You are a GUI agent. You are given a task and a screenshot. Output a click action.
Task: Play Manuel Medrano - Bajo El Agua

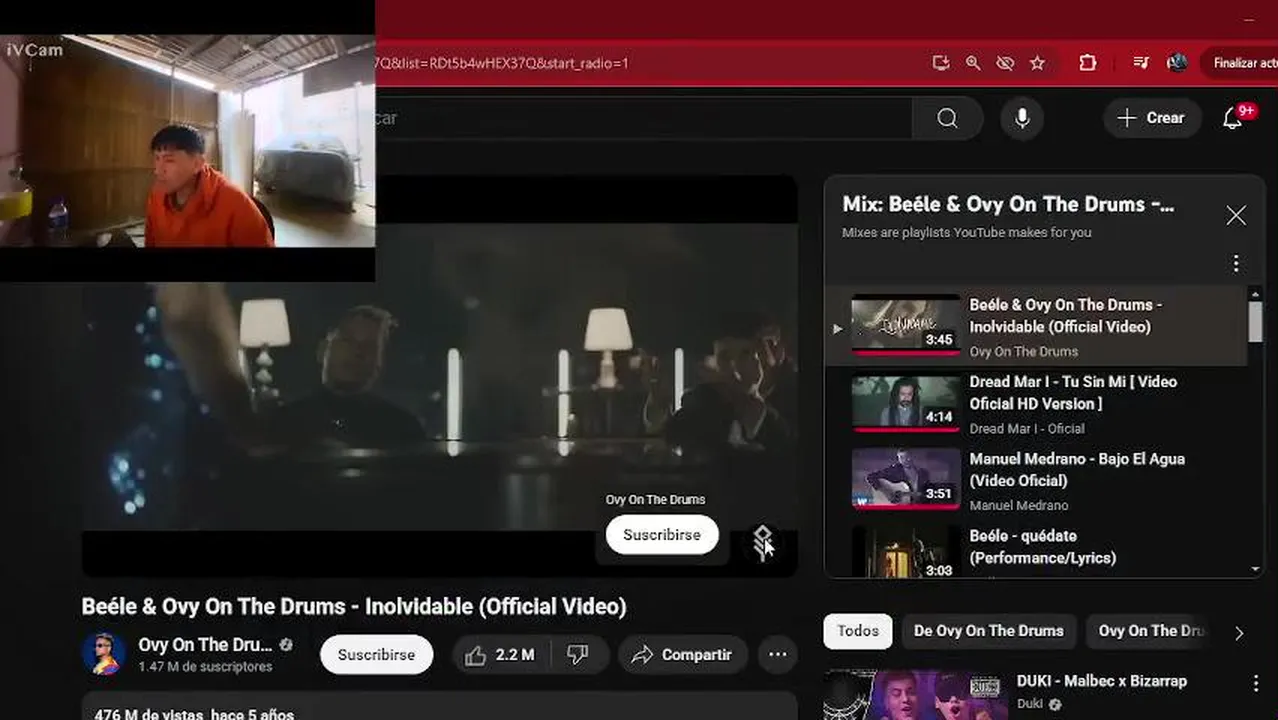(1076, 469)
